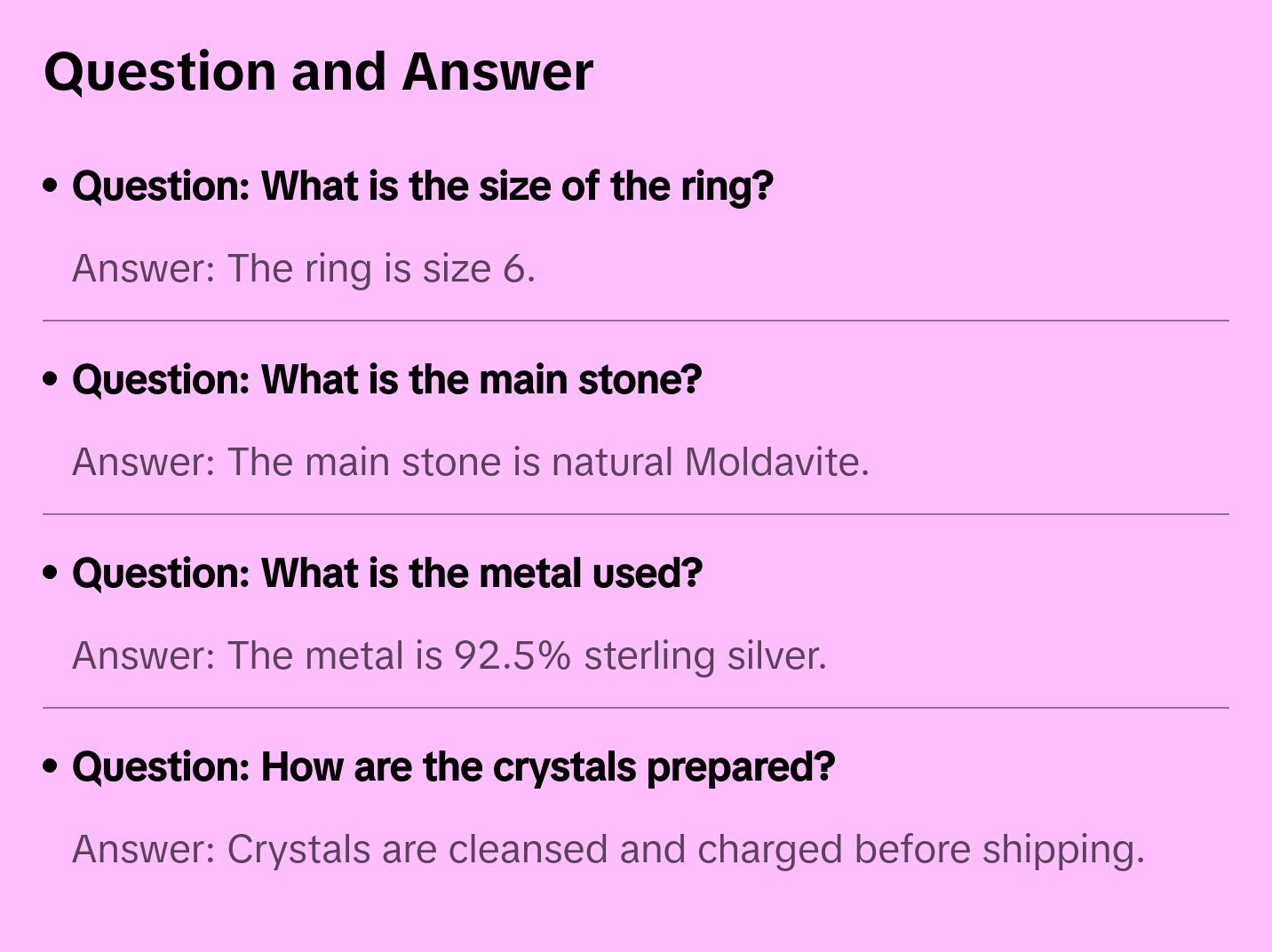Click the bullet beside the ring size question

pos(51,186)
